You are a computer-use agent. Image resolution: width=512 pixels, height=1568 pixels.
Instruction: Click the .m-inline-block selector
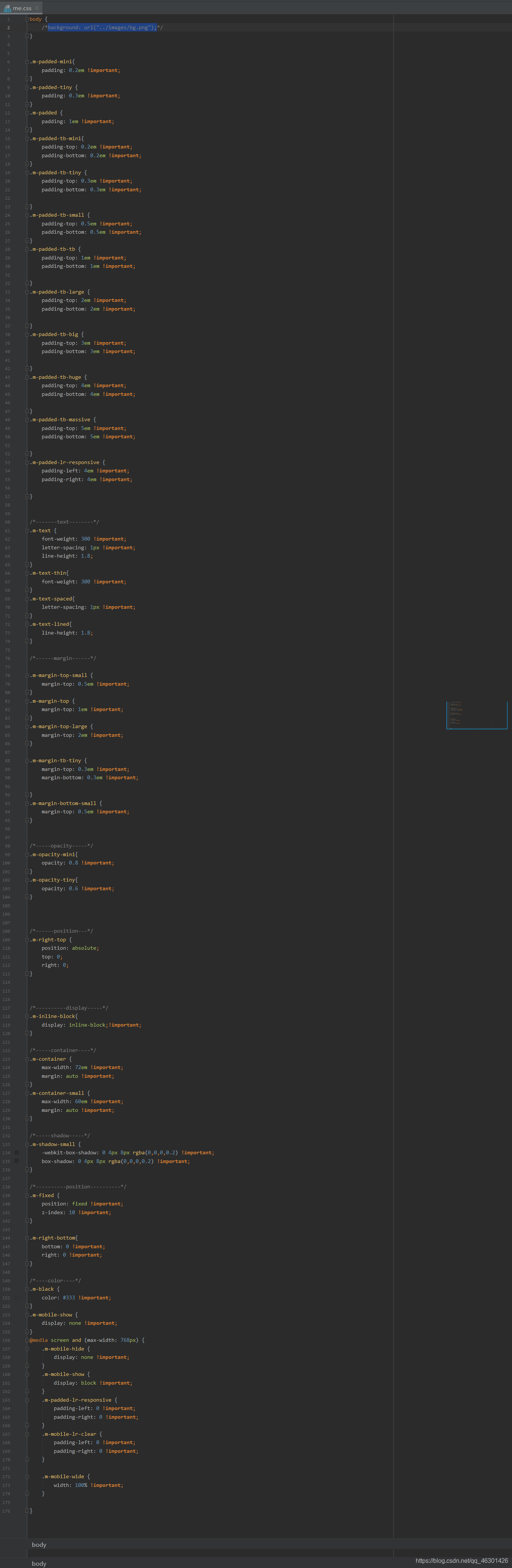(x=52, y=1016)
